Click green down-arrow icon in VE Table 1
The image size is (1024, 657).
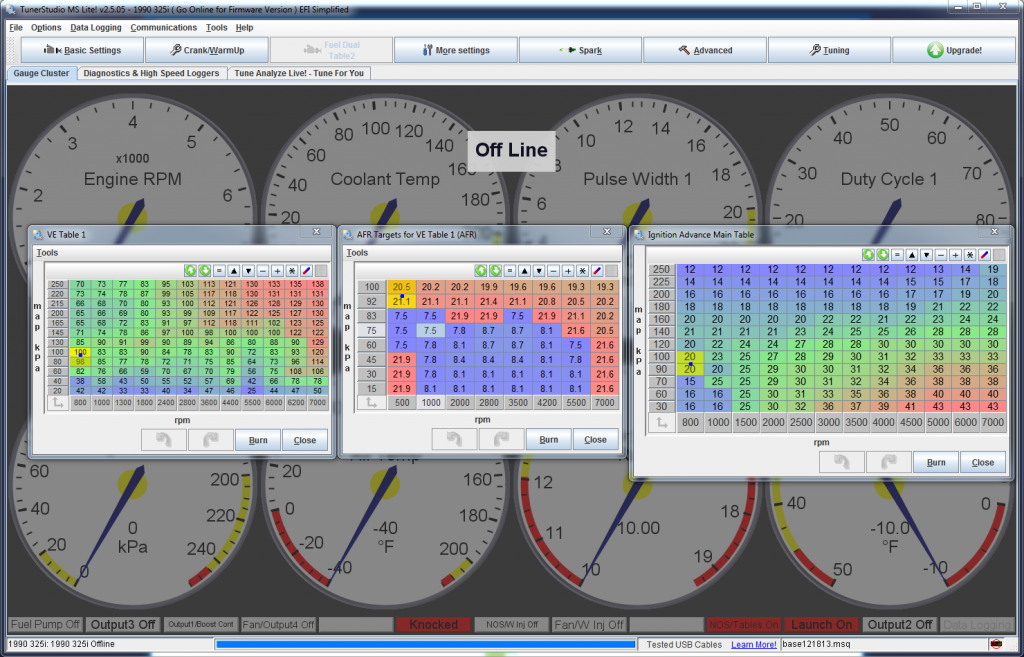click(204, 270)
